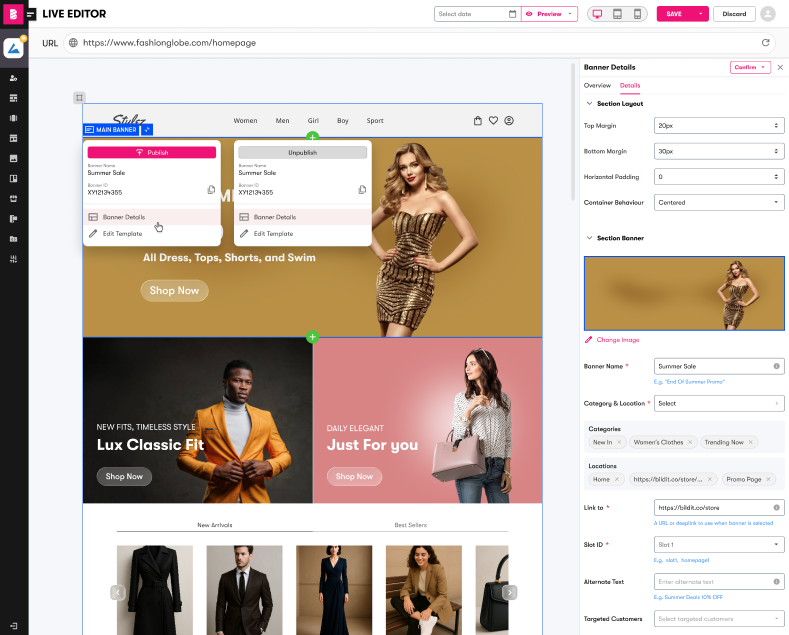This screenshot has height=635, width=789.
Task: Adjust the Top Margin stepper
Action: [x=776, y=126]
